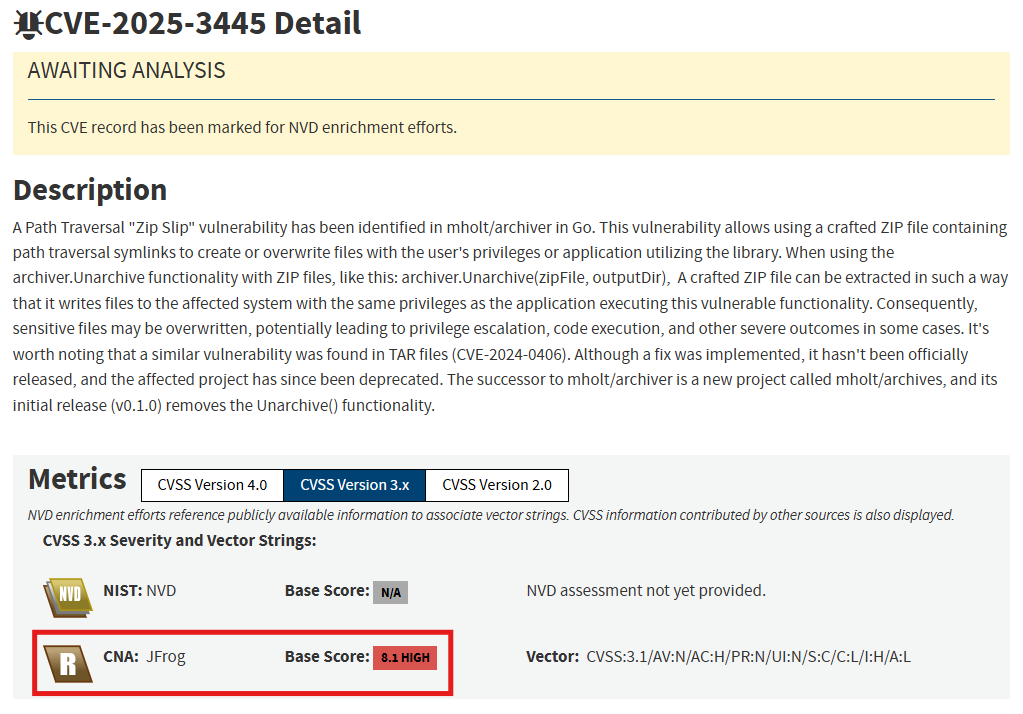1023x714 pixels.
Task: Click the Description section heading
Action: (90, 189)
